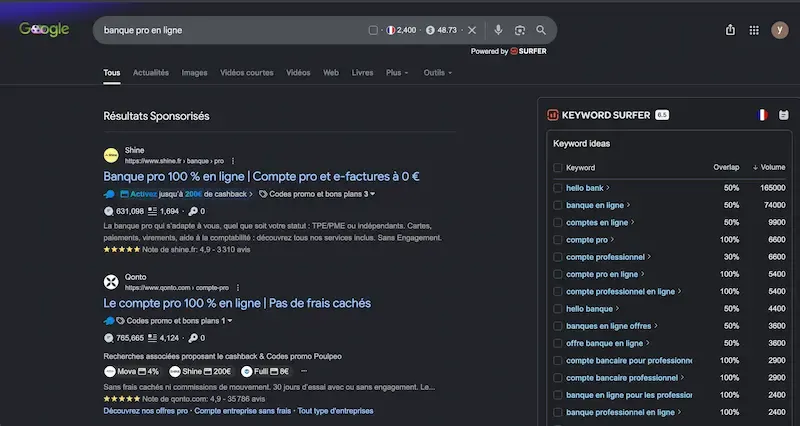
Task: Open the clipboard icon in Keyword Surfer
Action: (x=783, y=115)
